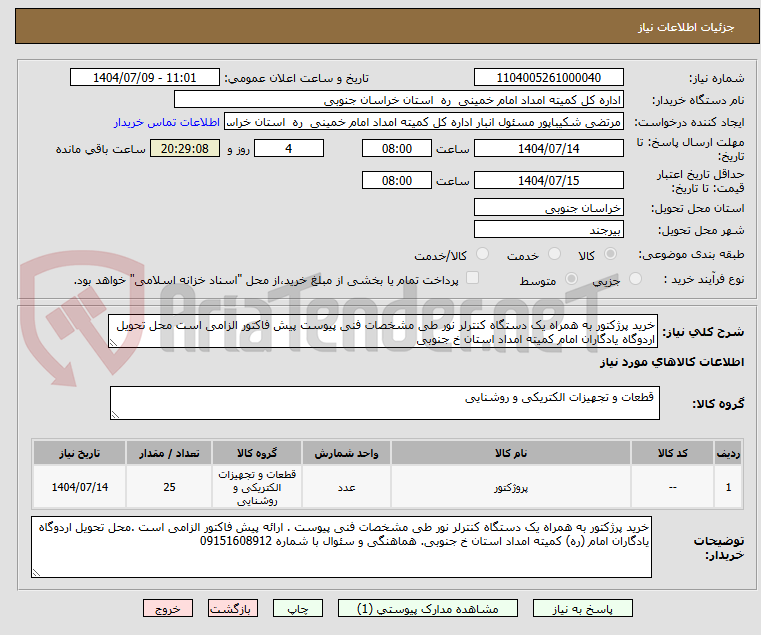Click the جزئیات اطلاعات نیاز page title
761x635 pixels.
[x=686, y=27]
